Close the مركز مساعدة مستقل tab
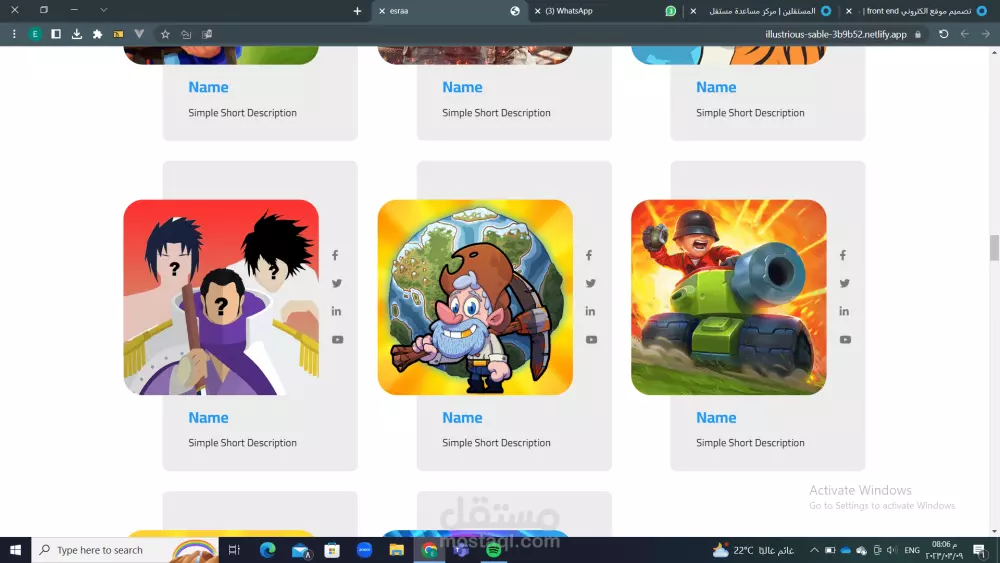This screenshot has width=1000, height=563. pos(693,11)
